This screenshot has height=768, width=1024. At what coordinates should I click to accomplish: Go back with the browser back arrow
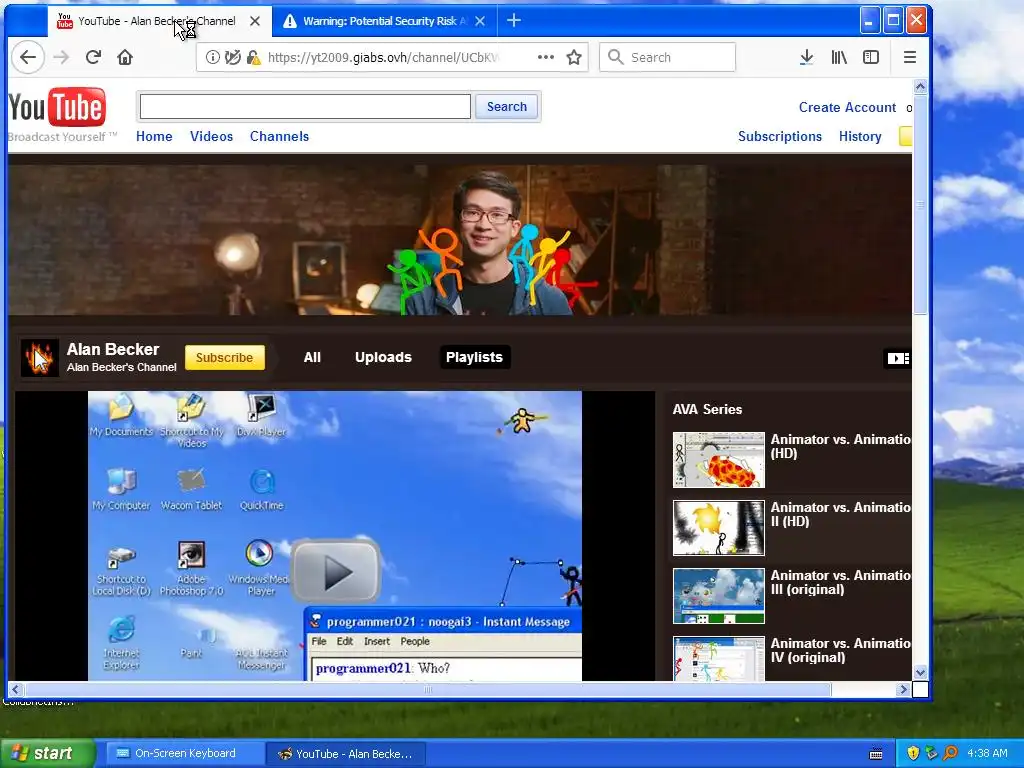click(x=27, y=57)
